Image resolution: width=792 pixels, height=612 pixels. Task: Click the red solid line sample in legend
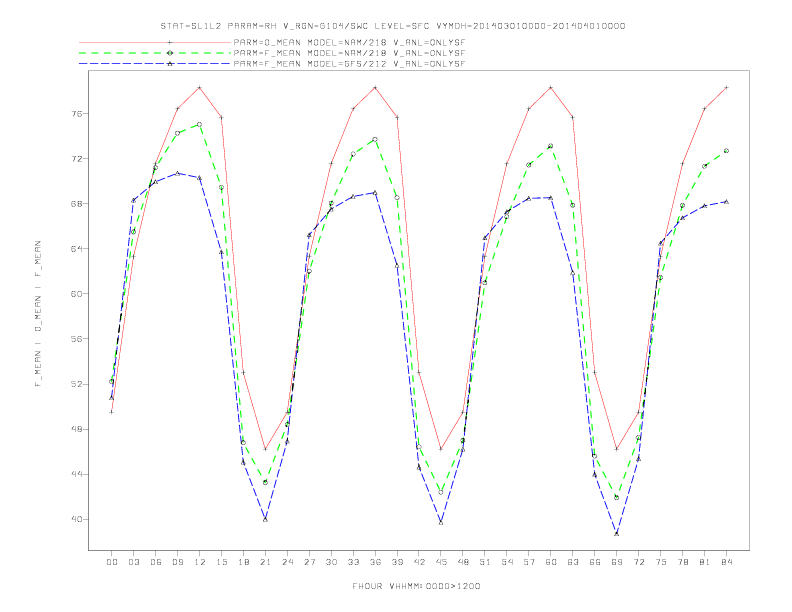pyautogui.click(x=155, y=42)
